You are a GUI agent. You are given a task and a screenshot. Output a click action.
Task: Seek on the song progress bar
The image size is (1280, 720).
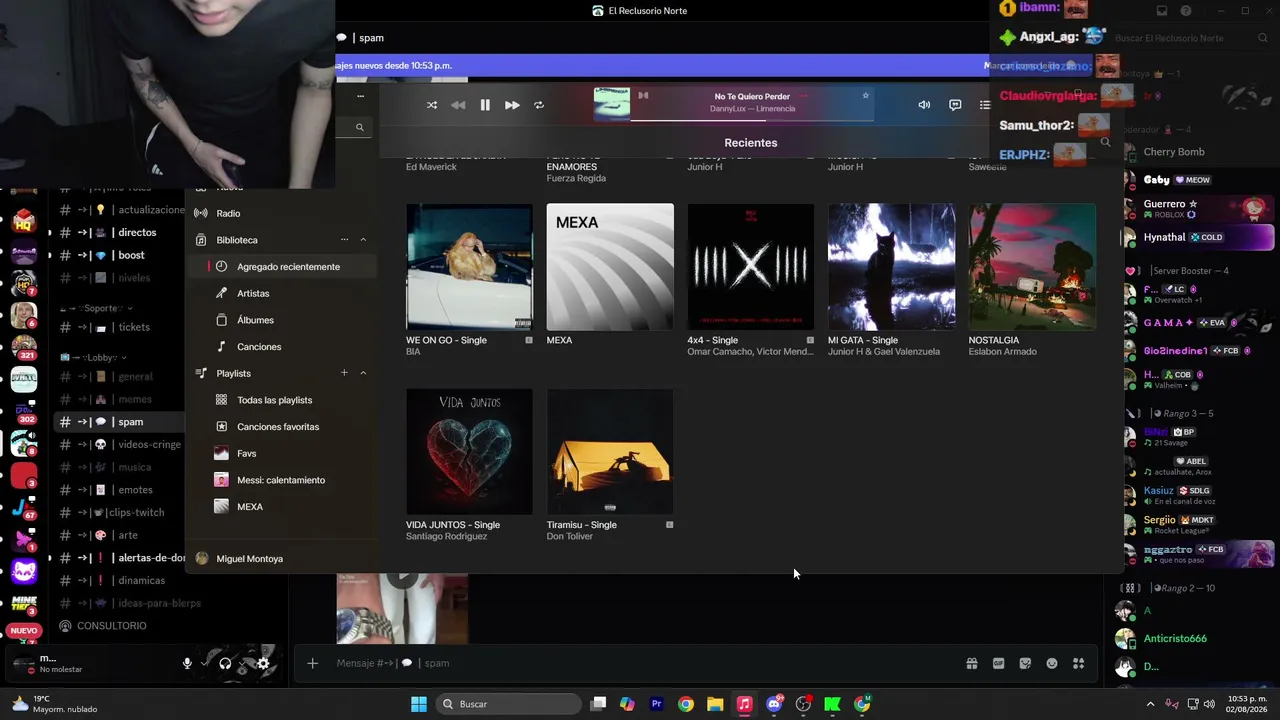coord(750,120)
